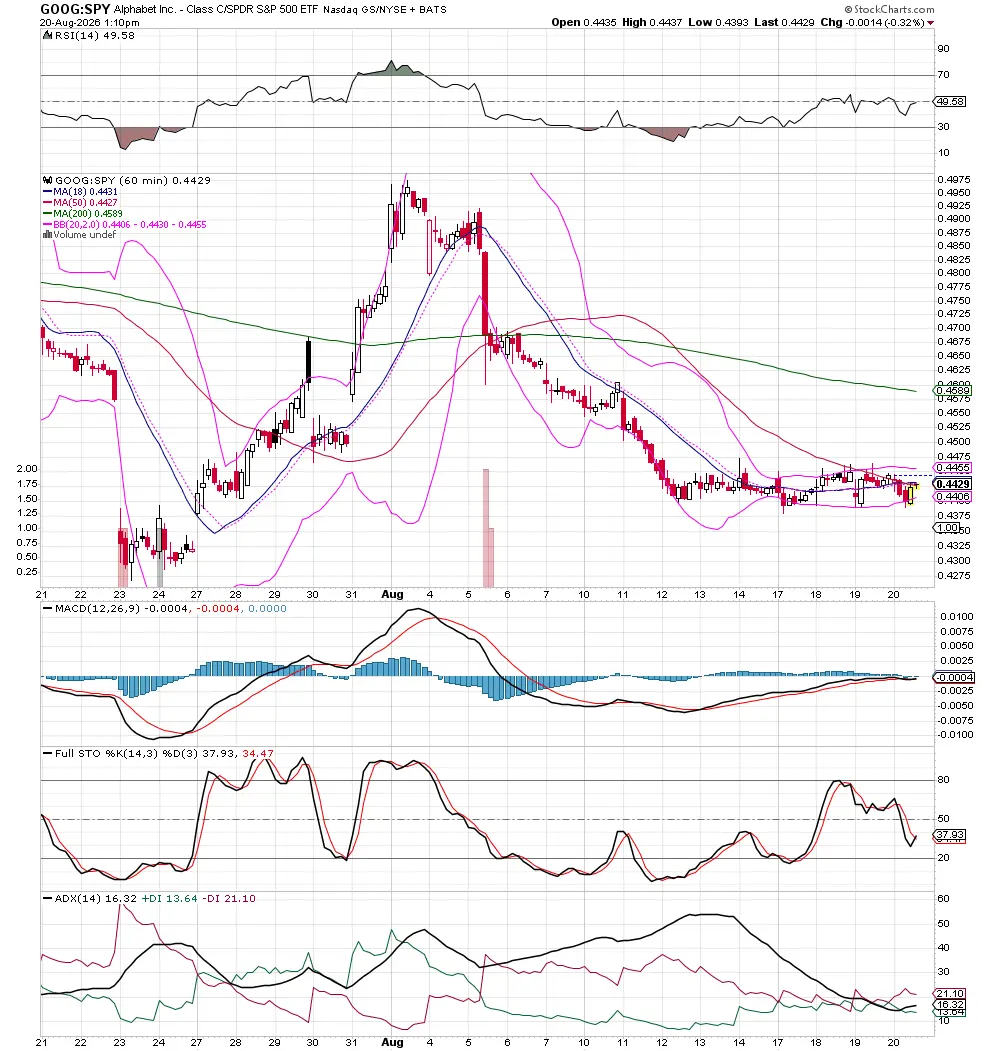Click the GOOG:SPY ticker title at top
This screenshot has width=990, height=1051.
click(75, 9)
